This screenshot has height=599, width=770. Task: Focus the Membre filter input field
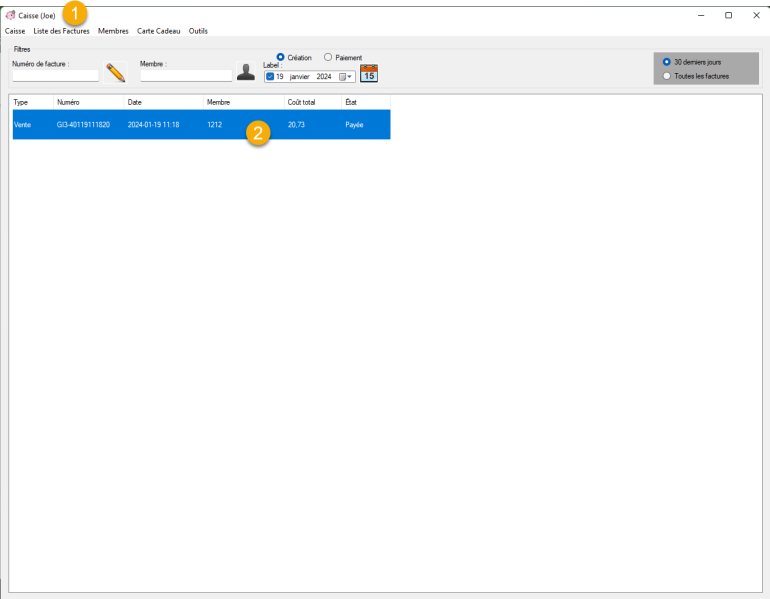(x=186, y=76)
